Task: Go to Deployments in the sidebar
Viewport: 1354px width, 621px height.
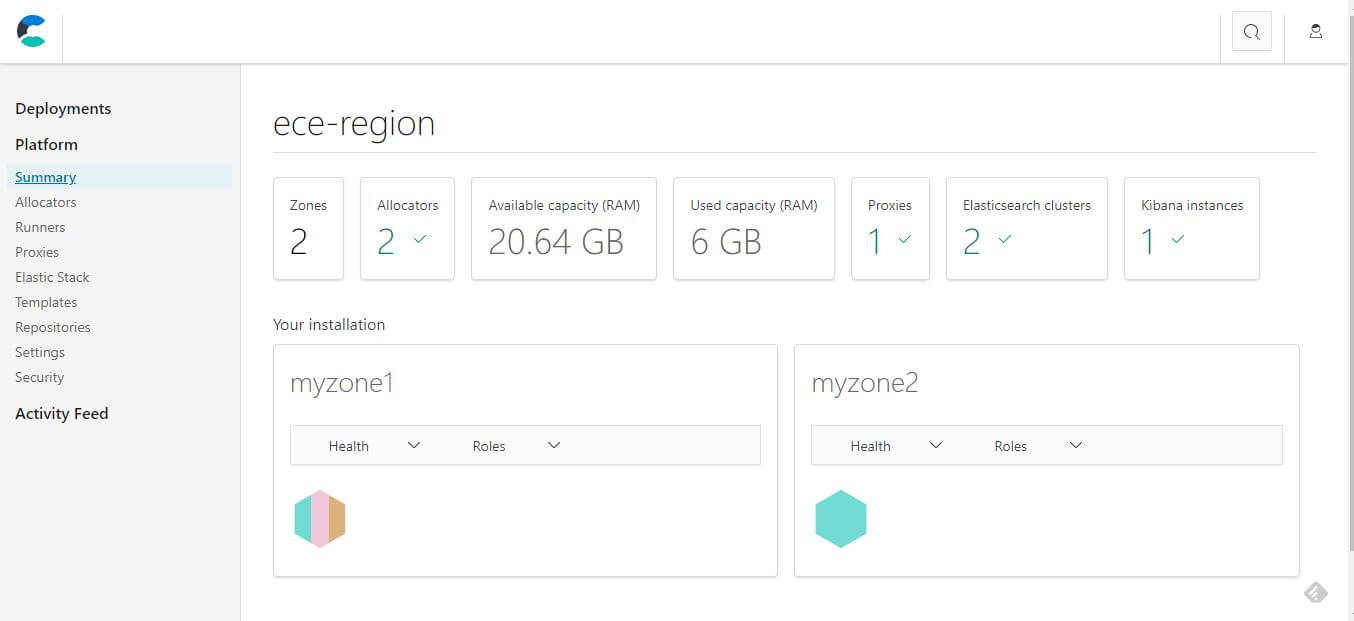Action: tap(63, 109)
